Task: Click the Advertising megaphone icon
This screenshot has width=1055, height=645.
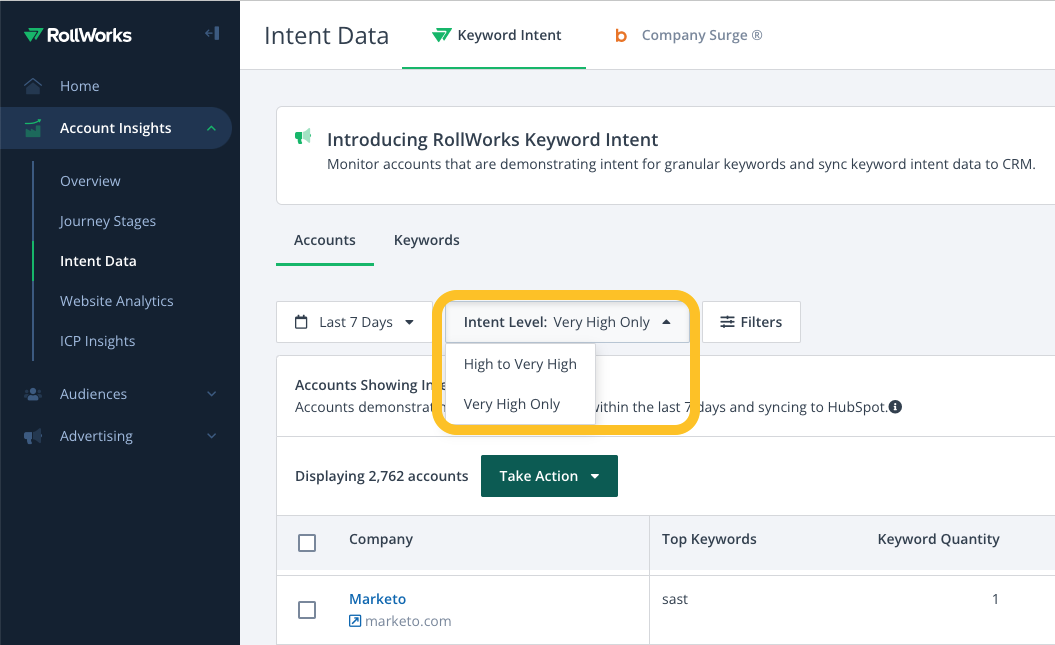Action: coord(33,437)
